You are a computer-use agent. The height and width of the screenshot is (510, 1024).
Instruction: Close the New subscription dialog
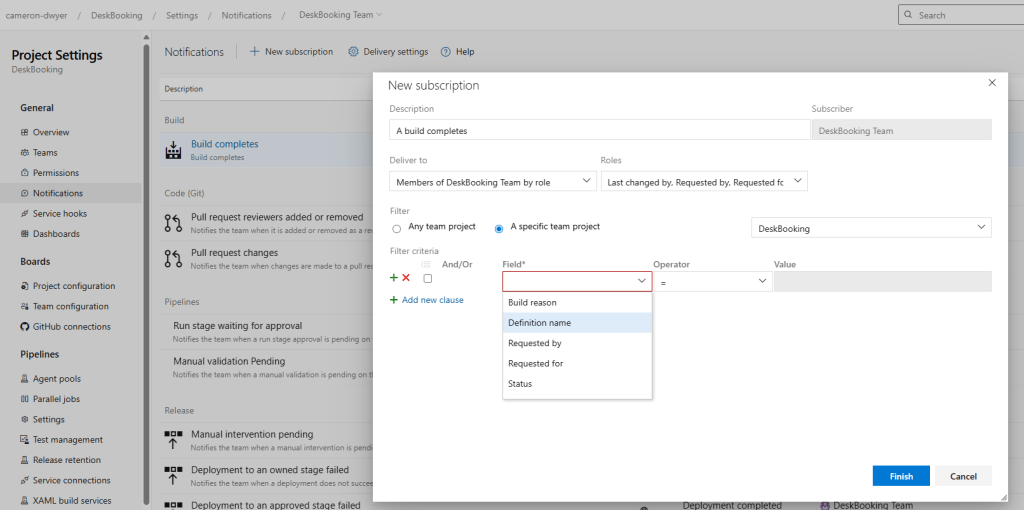coord(992,83)
